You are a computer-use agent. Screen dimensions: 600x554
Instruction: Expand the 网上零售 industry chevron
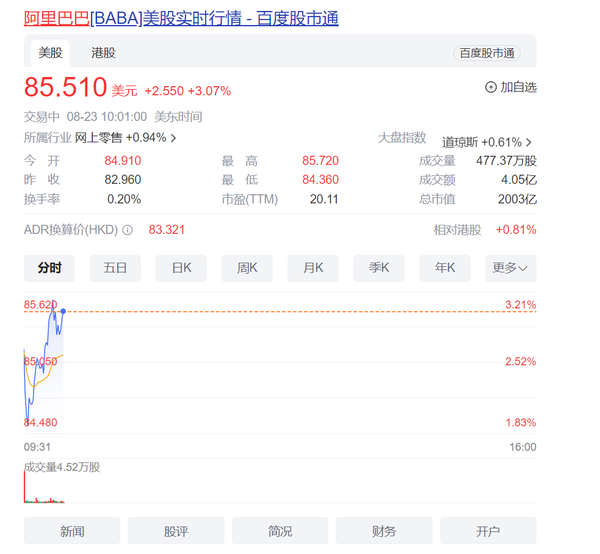(173, 138)
